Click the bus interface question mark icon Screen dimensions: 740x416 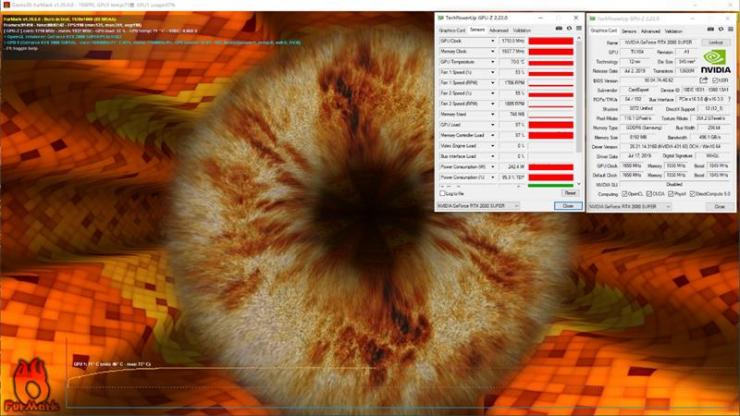point(729,99)
